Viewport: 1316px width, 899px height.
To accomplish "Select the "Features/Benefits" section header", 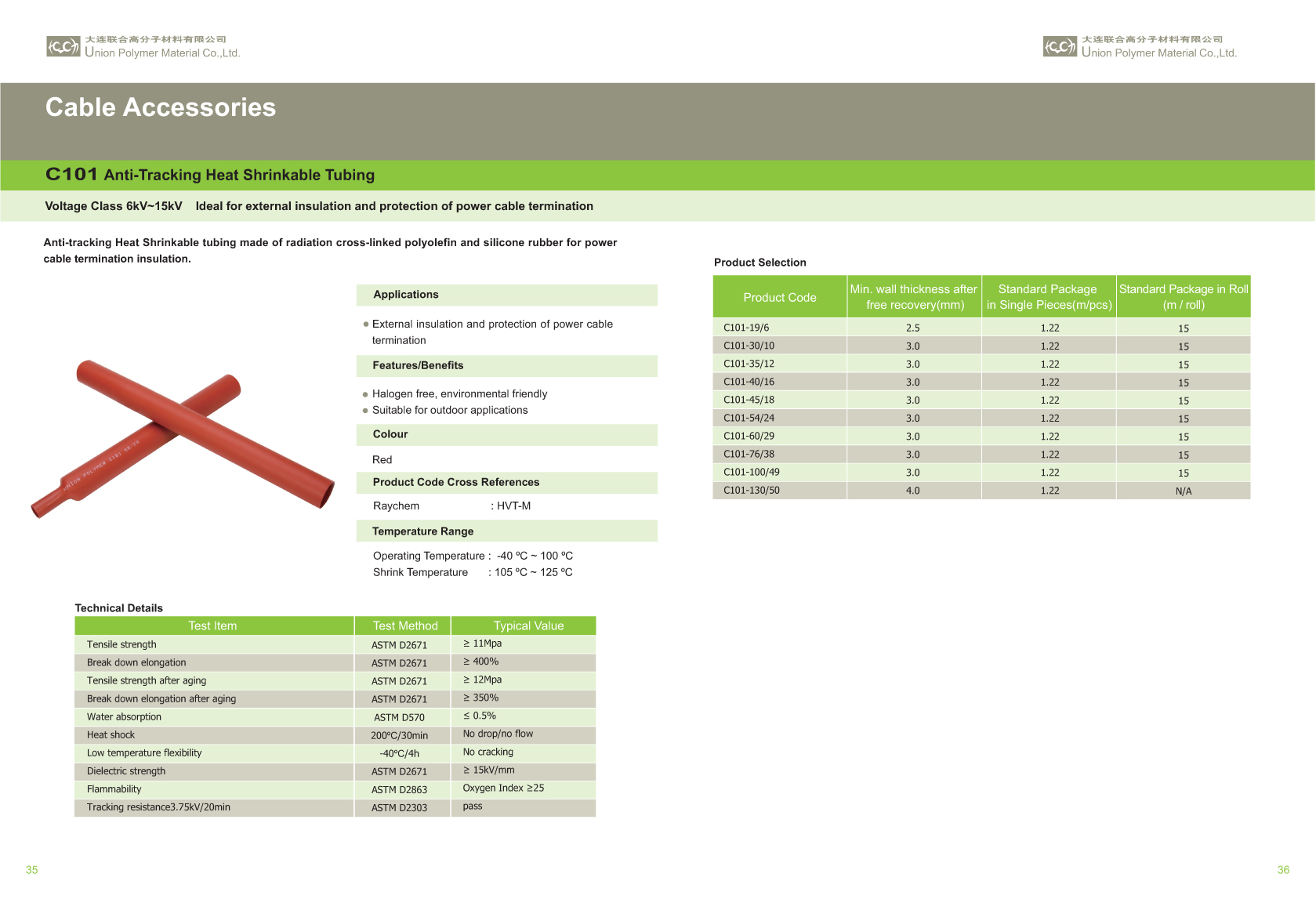I will [x=418, y=365].
